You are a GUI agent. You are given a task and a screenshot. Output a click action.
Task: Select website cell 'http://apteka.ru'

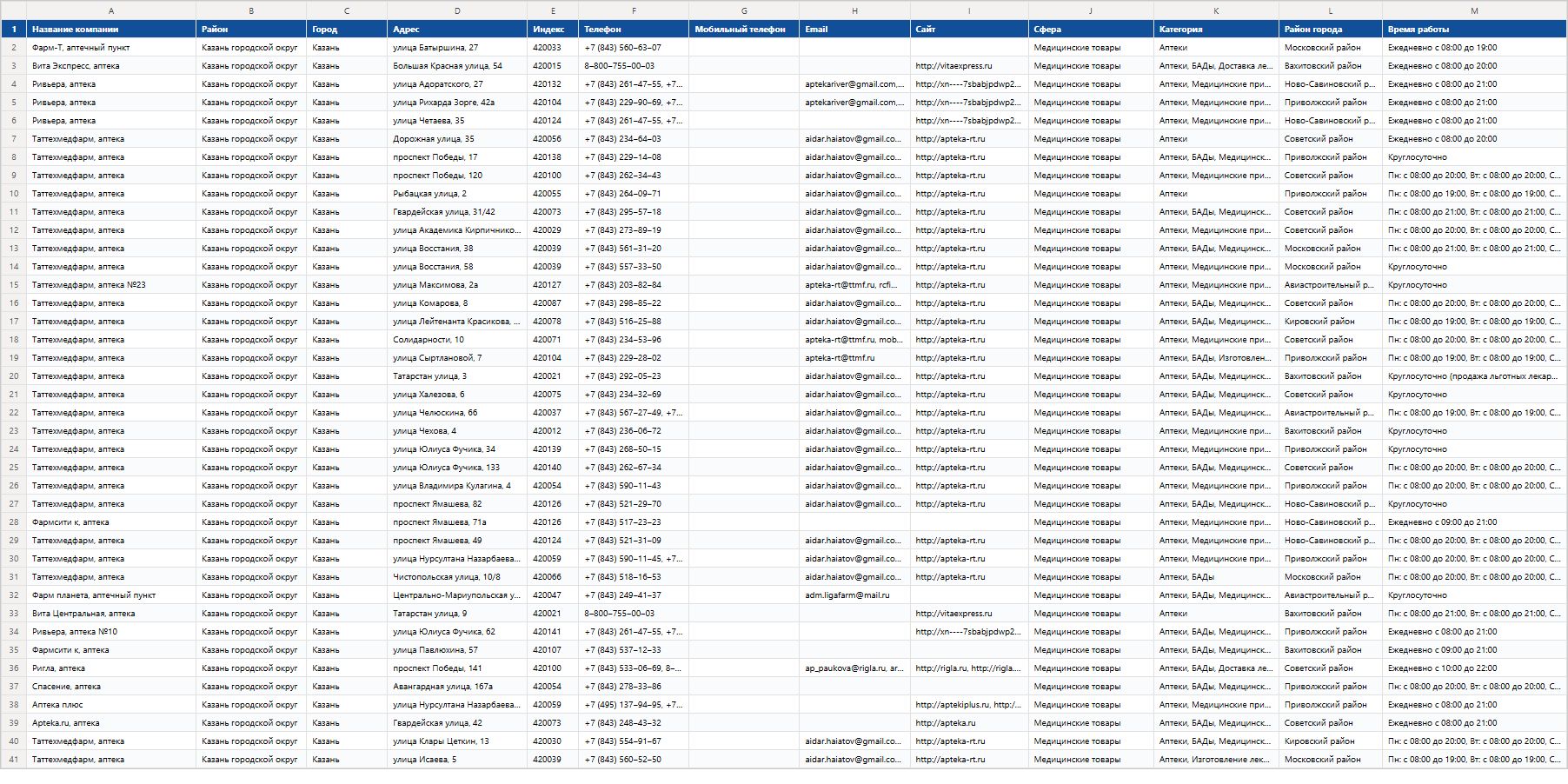point(969,723)
